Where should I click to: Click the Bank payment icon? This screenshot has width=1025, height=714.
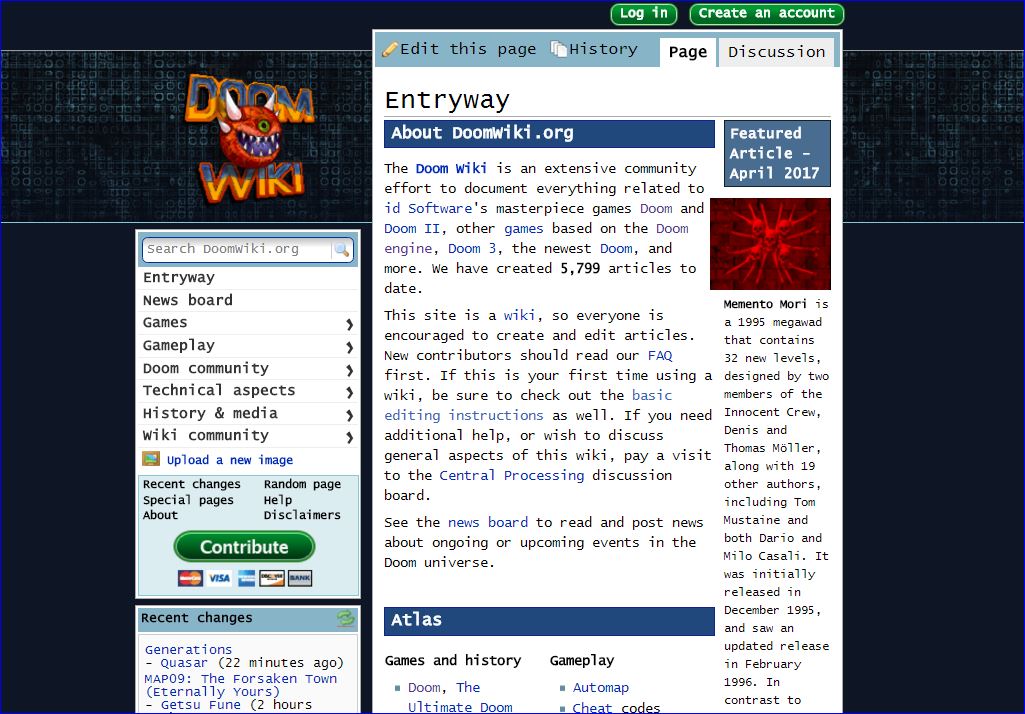click(x=299, y=578)
